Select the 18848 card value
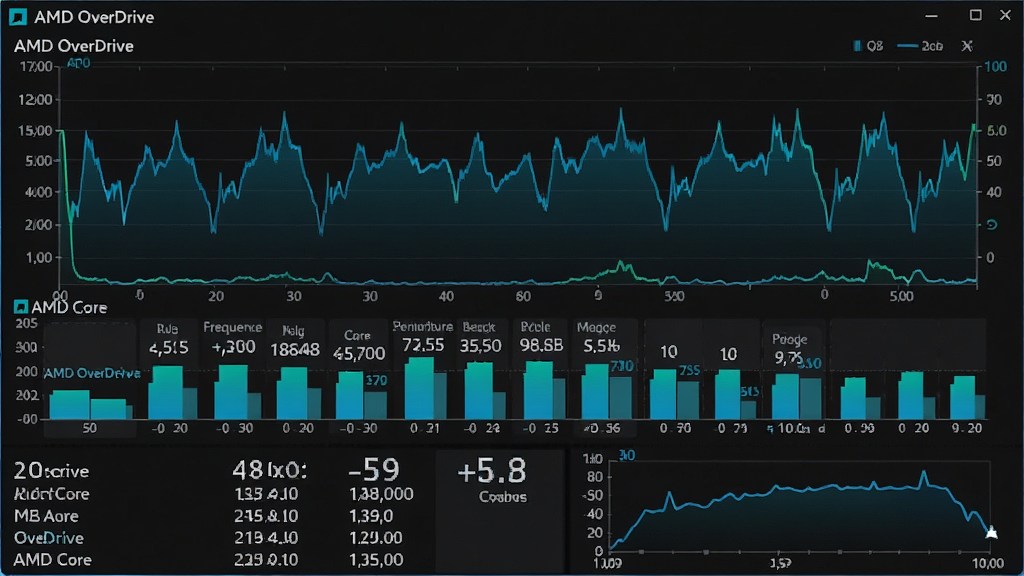This screenshot has width=1024, height=576. 295,350
